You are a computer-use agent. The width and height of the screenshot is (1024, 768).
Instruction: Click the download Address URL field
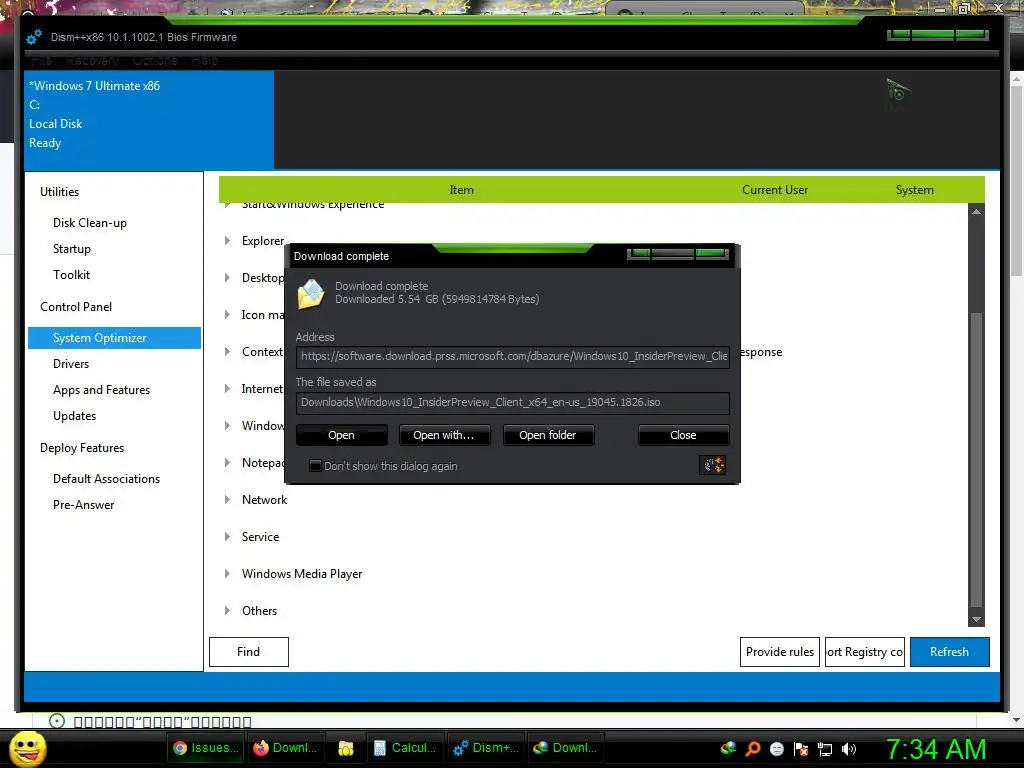point(513,357)
